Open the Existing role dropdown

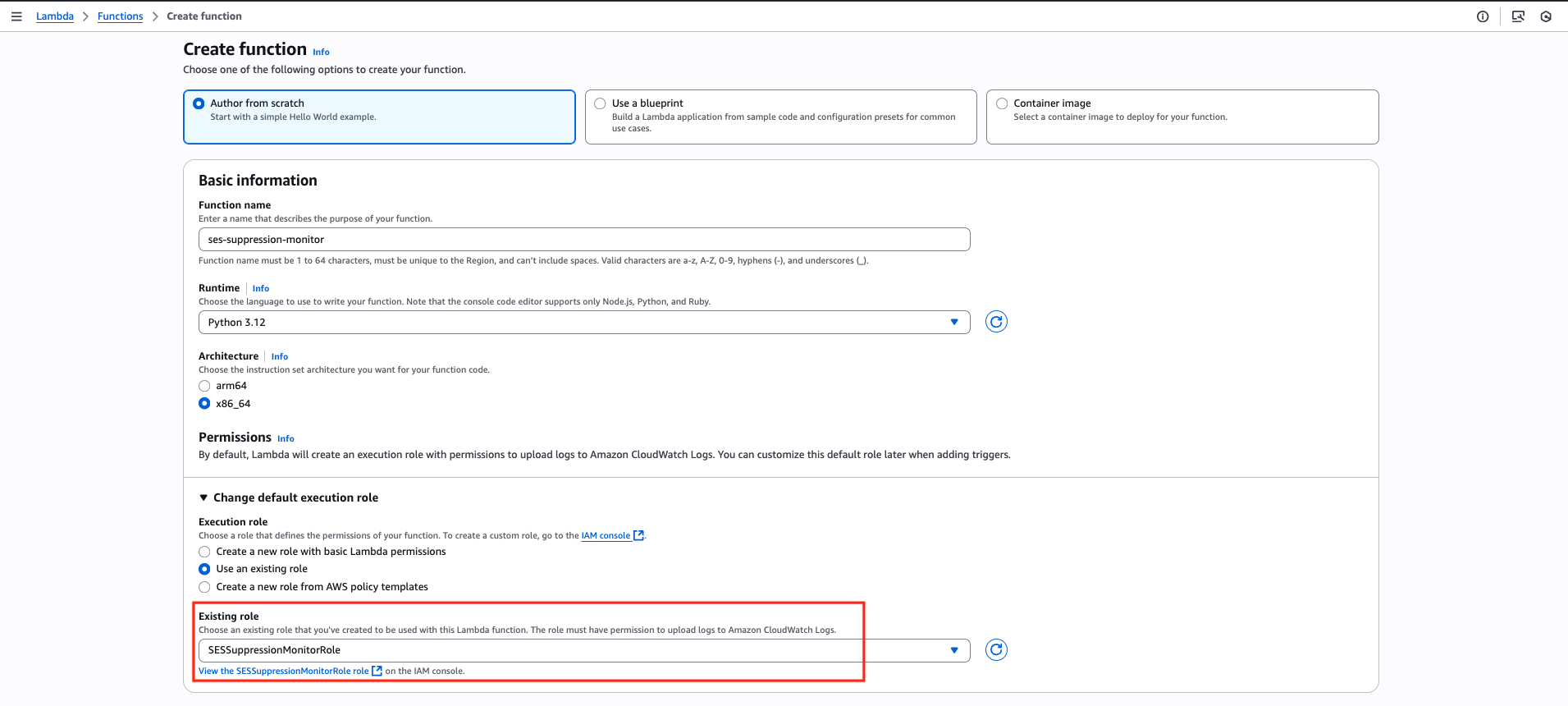click(583, 650)
